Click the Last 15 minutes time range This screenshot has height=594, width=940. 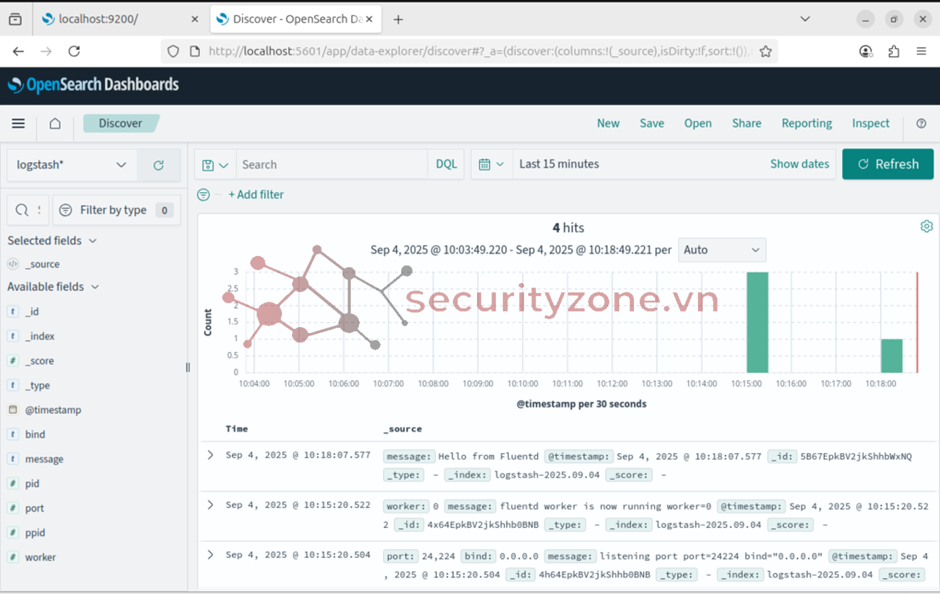pyautogui.click(x=559, y=164)
